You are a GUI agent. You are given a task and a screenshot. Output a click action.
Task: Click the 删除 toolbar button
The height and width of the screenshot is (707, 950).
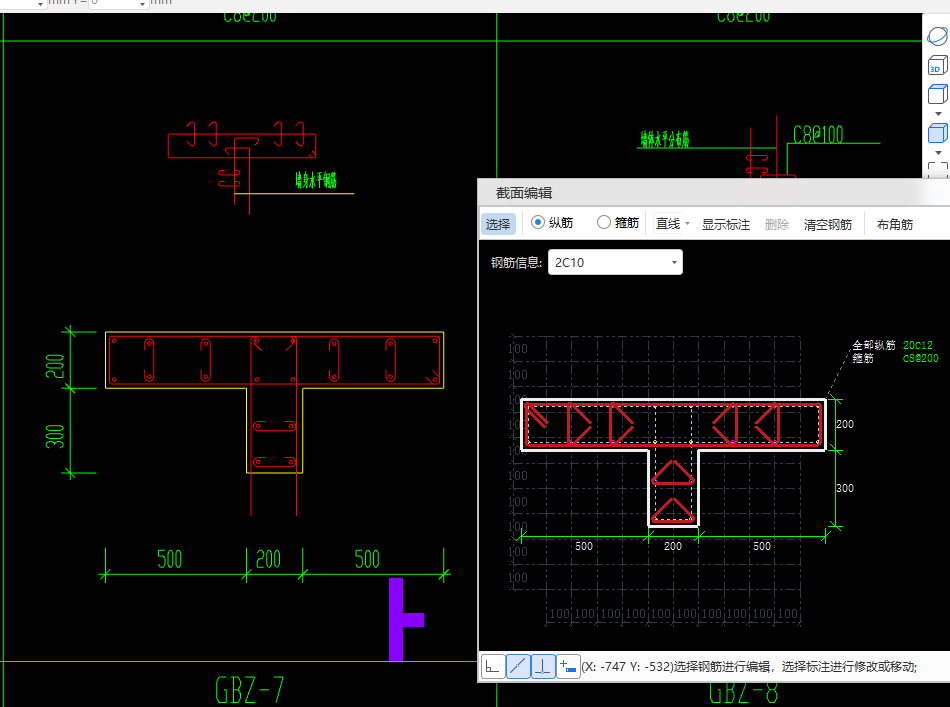click(x=776, y=225)
